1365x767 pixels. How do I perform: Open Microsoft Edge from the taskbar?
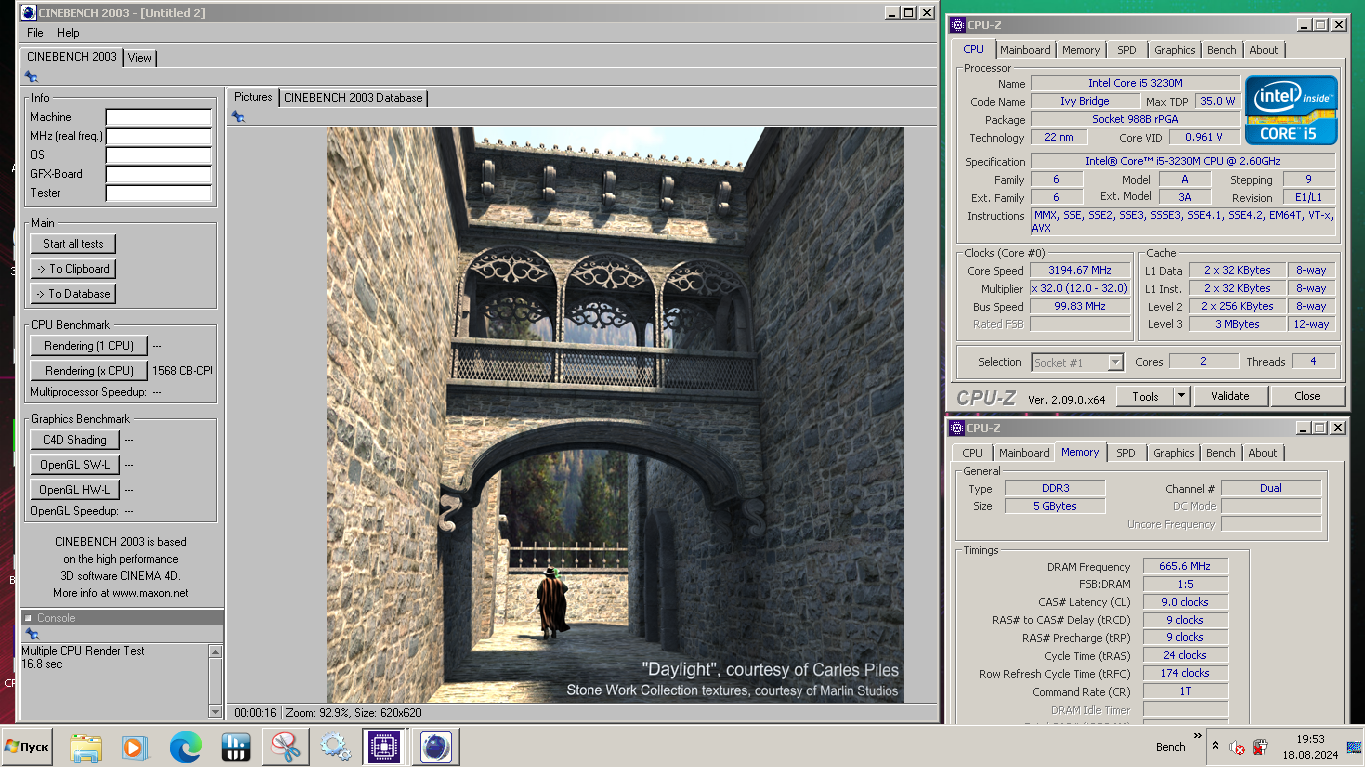point(185,747)
